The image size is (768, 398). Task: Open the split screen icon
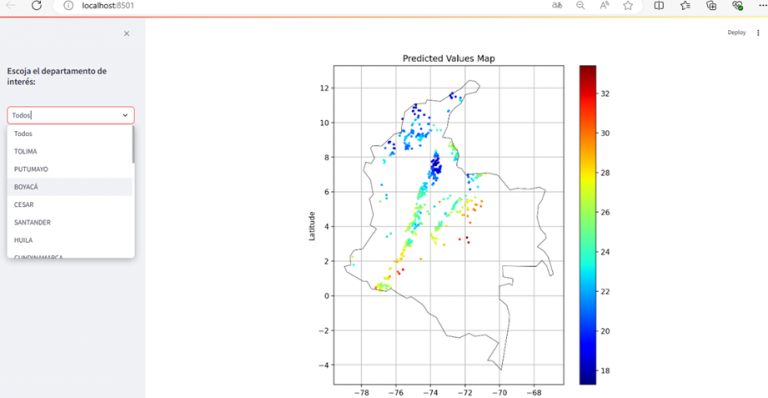[659, 5]
